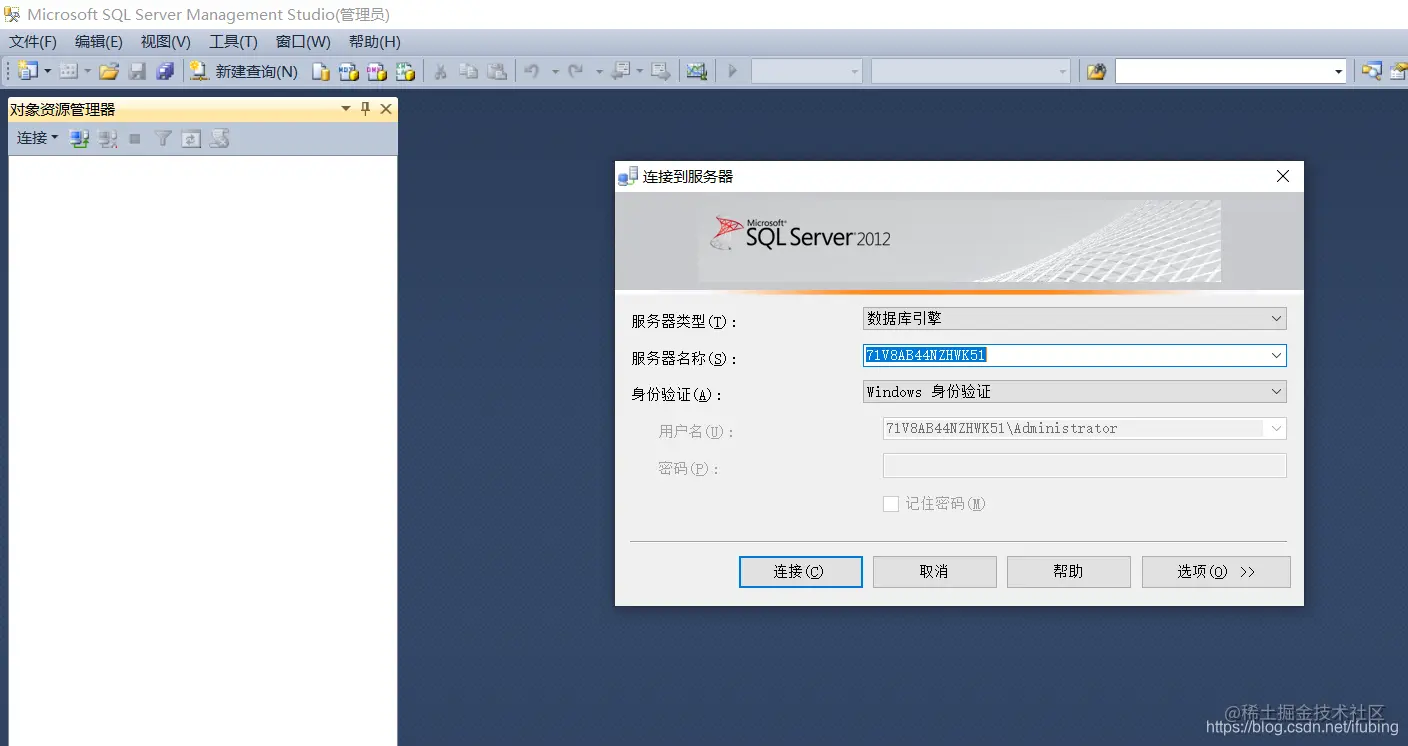Screen dimensions: 1408x746
Task: Open the Redo history dropdown arrow
Action: pos(599,71)
